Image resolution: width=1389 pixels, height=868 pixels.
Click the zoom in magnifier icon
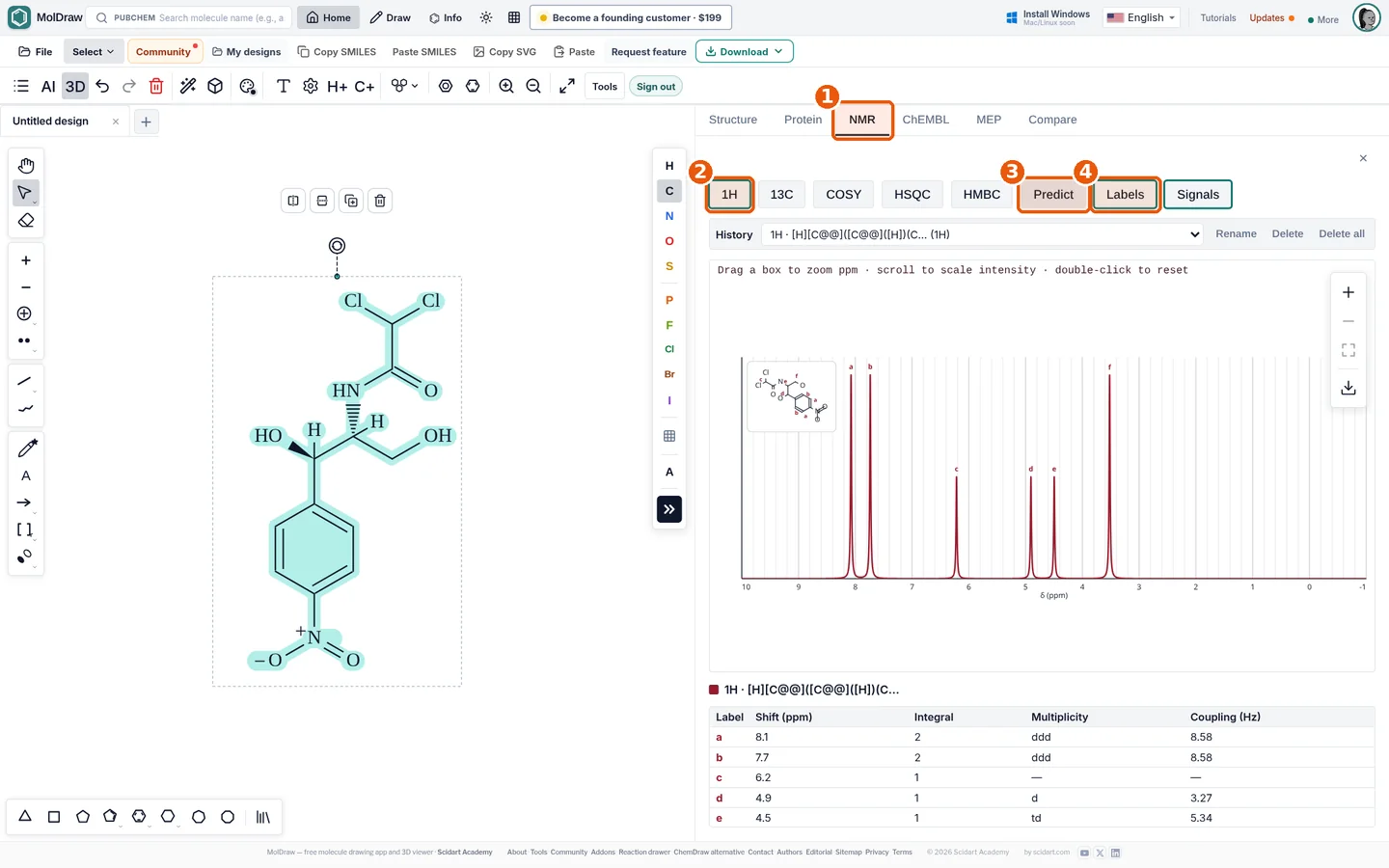click(506, 86)
